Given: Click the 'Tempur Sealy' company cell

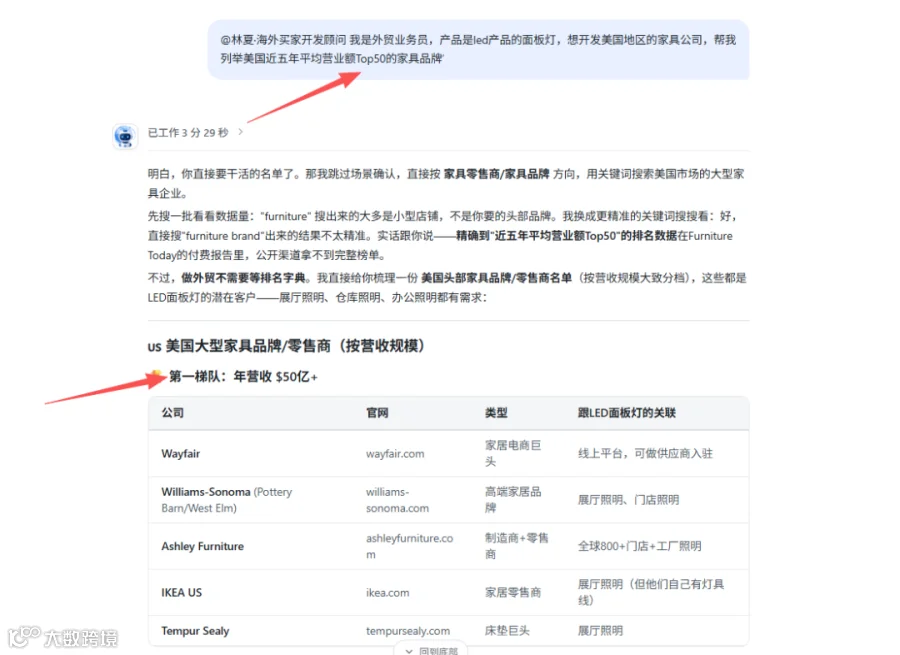Looking at the screenshot, I should [x=195, y=631].
